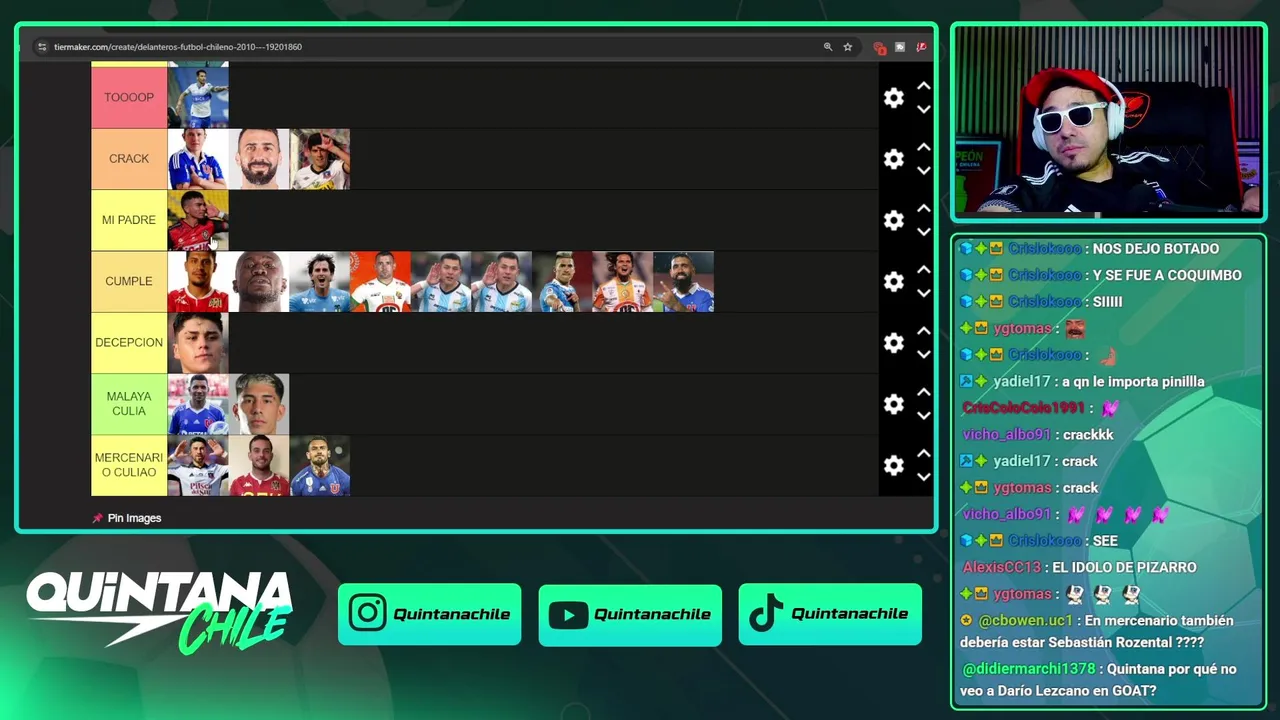Move MALAYA CULIA tier up with arrow
The image size is (1280, 720).
click(924, 392)
